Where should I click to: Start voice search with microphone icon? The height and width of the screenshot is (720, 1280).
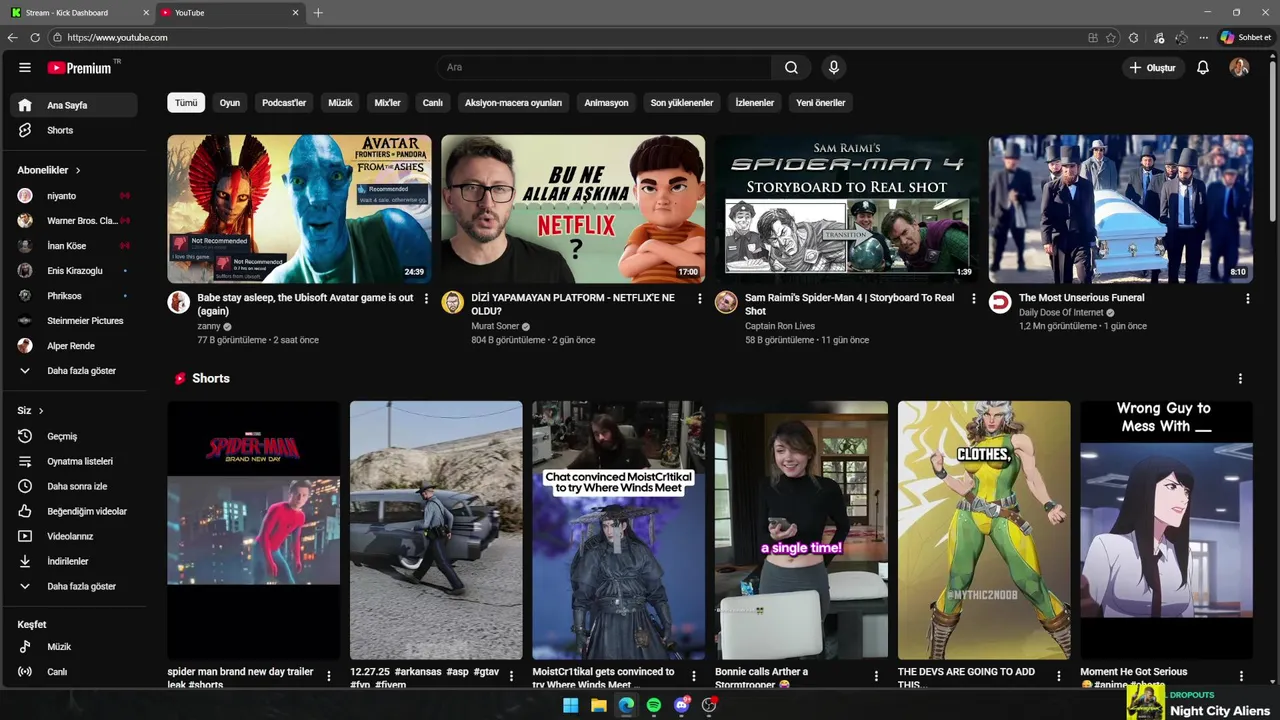[x=833, y=67]
